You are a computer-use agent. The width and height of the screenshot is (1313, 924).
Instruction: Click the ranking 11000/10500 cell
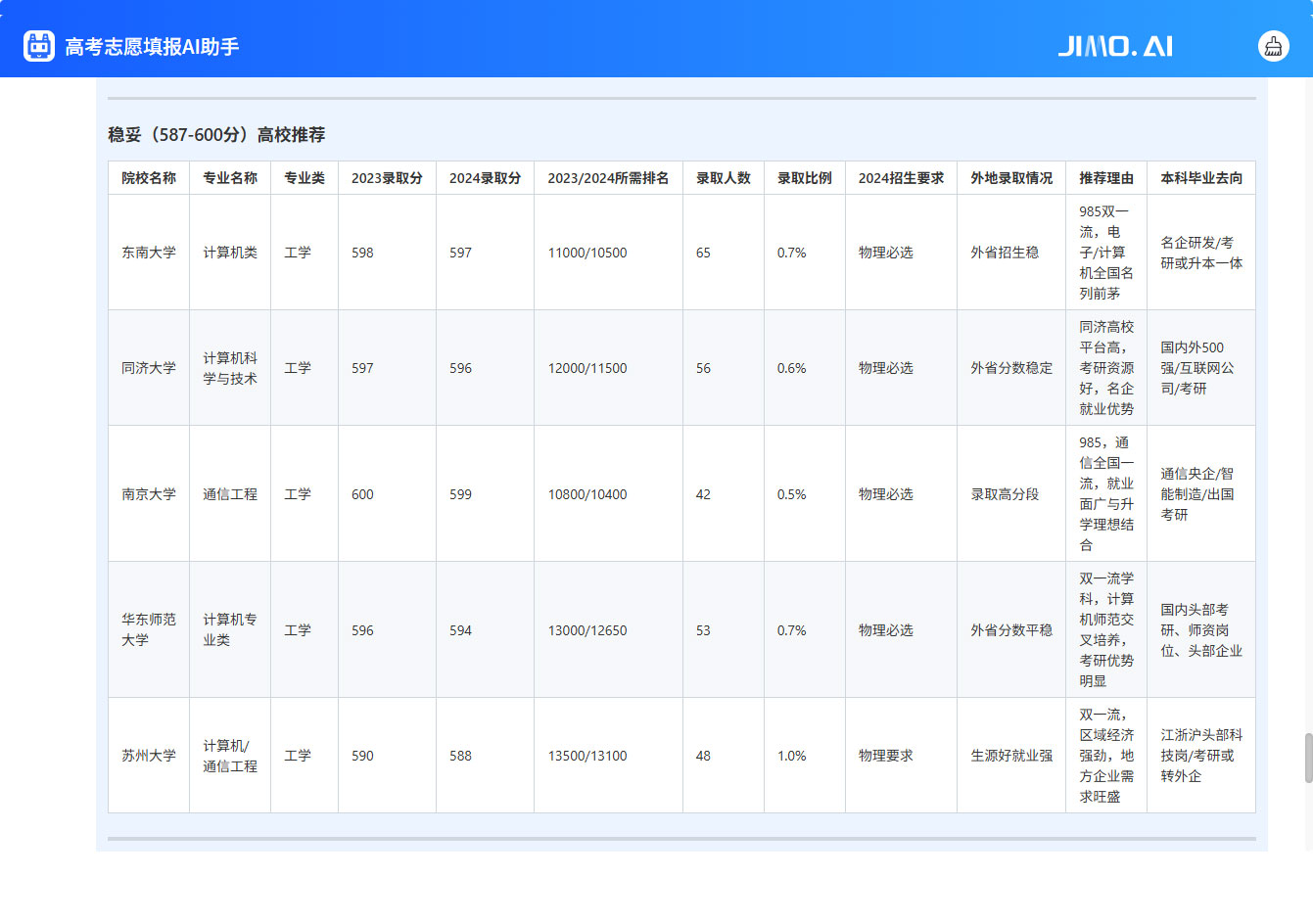point(608,253)
